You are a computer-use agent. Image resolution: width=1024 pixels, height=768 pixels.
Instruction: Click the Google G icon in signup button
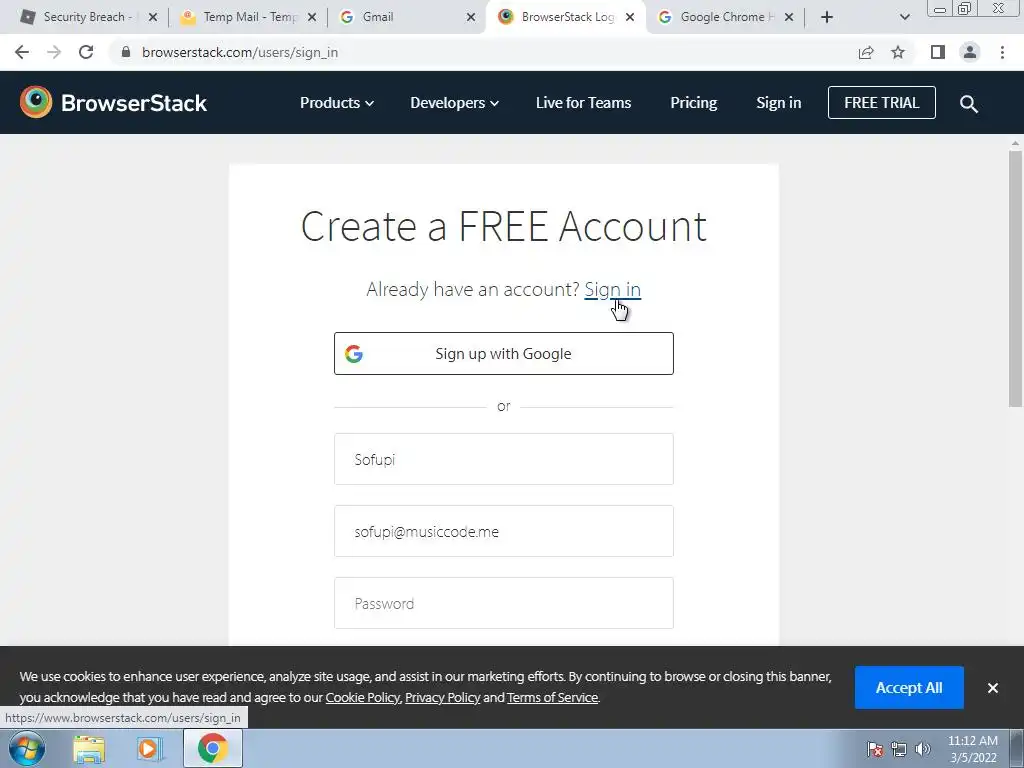point(354,353)
